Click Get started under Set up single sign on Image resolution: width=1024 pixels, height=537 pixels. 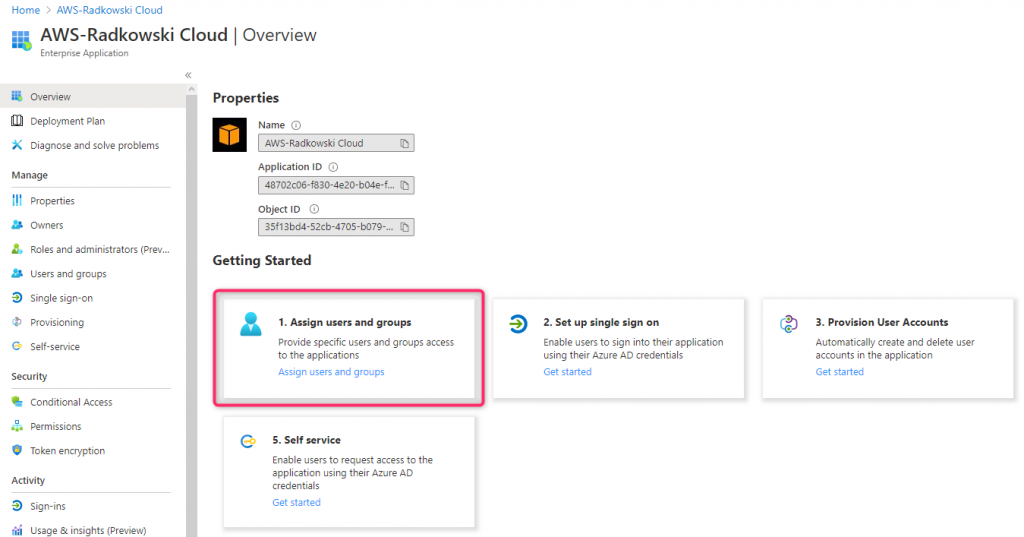point(568,372)
